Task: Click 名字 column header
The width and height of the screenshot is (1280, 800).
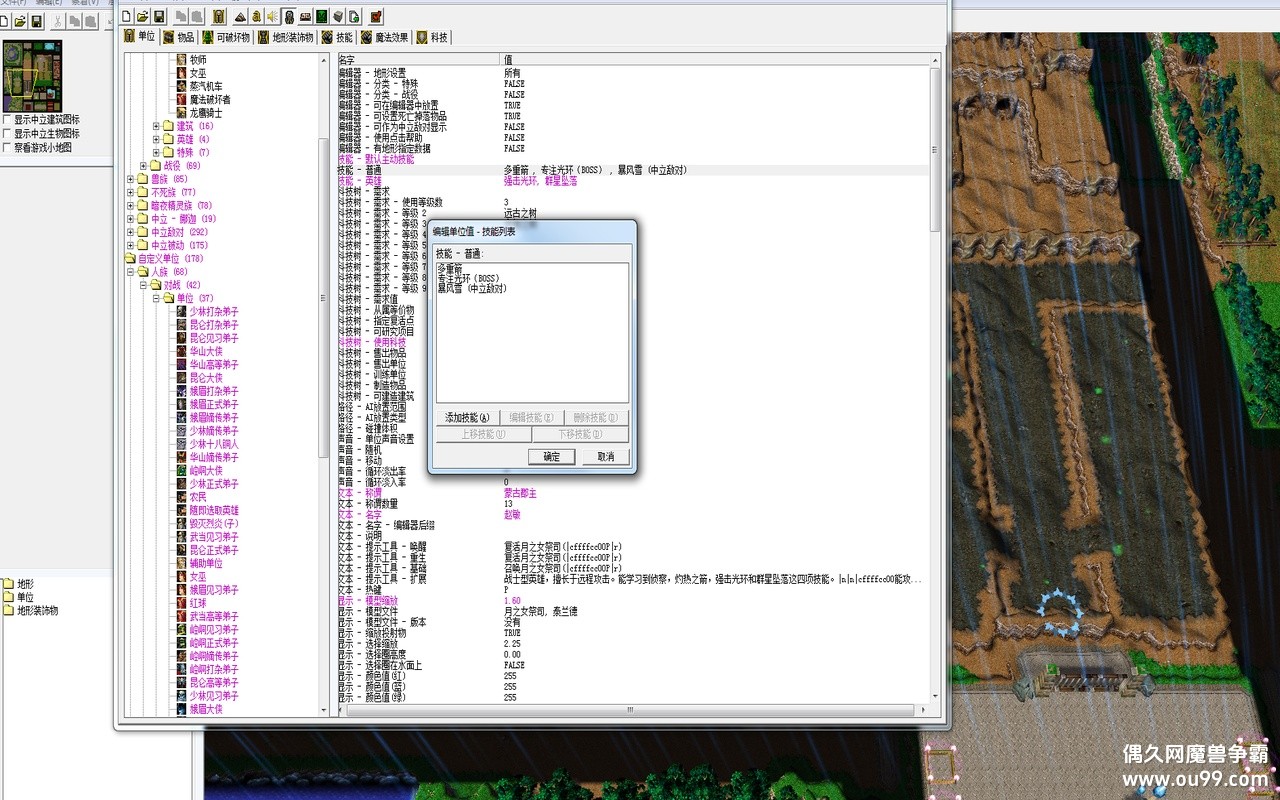Action: pyautogui.click(x=420, y=60)
